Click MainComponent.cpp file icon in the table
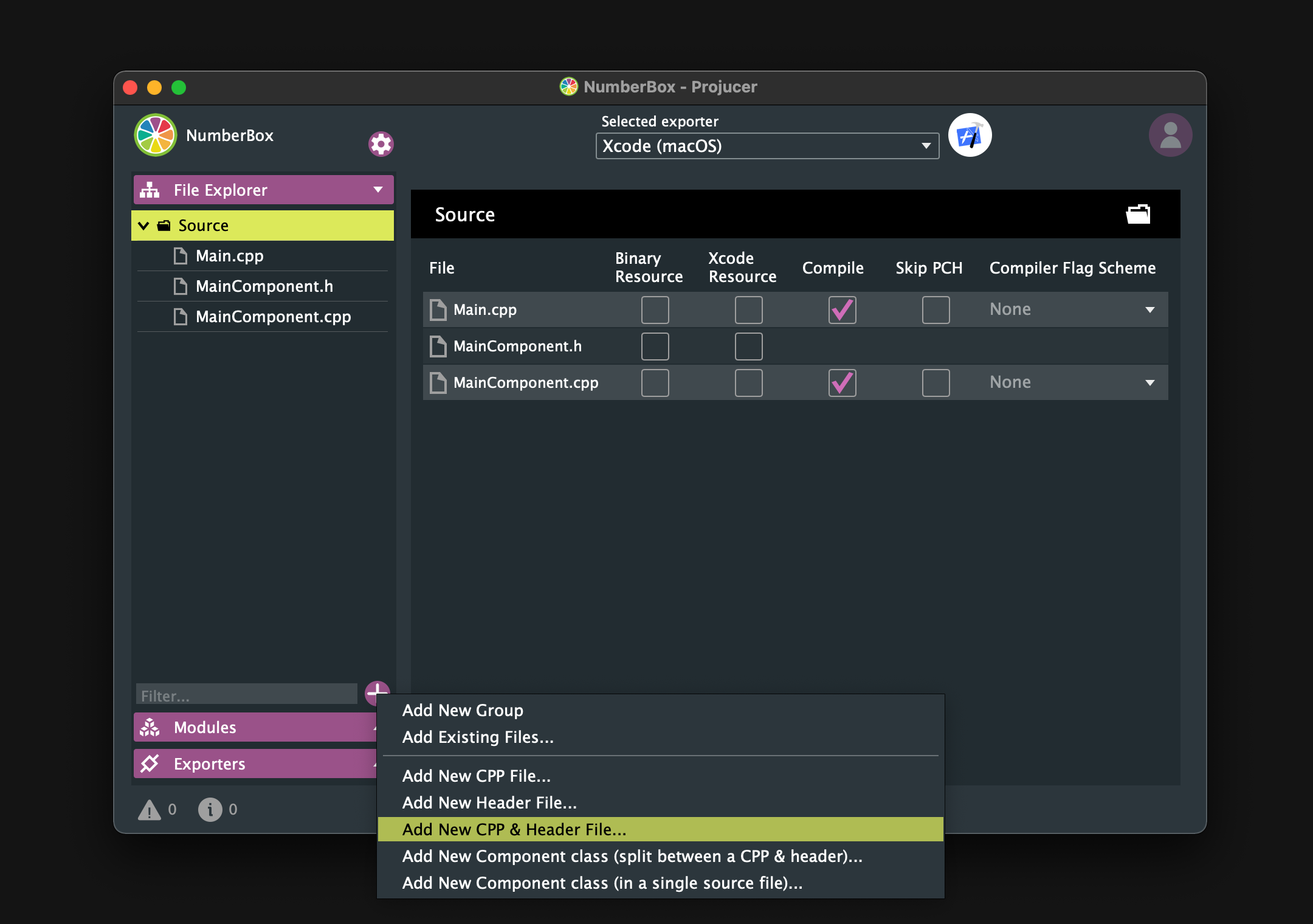This screenshot has width=1313, height=924. 438,383
